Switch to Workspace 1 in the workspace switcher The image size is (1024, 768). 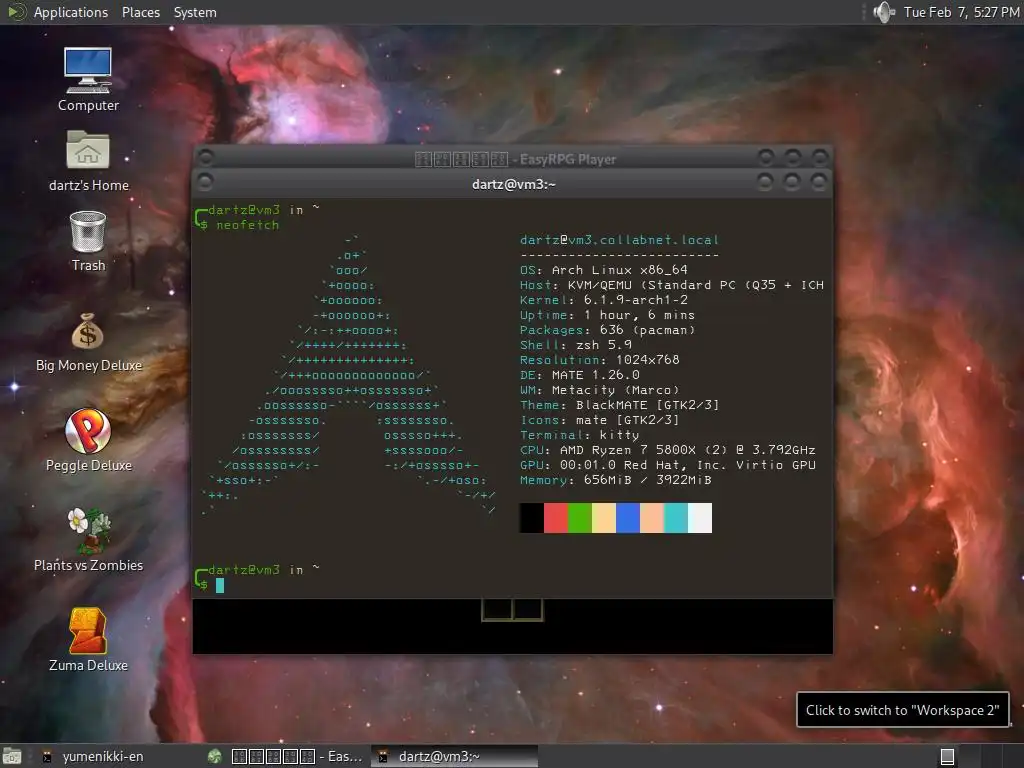(948, 756)
